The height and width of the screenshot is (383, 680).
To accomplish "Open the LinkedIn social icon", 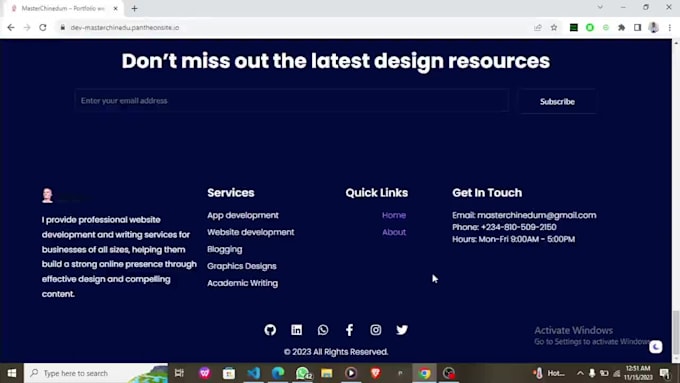I will 297,330.
